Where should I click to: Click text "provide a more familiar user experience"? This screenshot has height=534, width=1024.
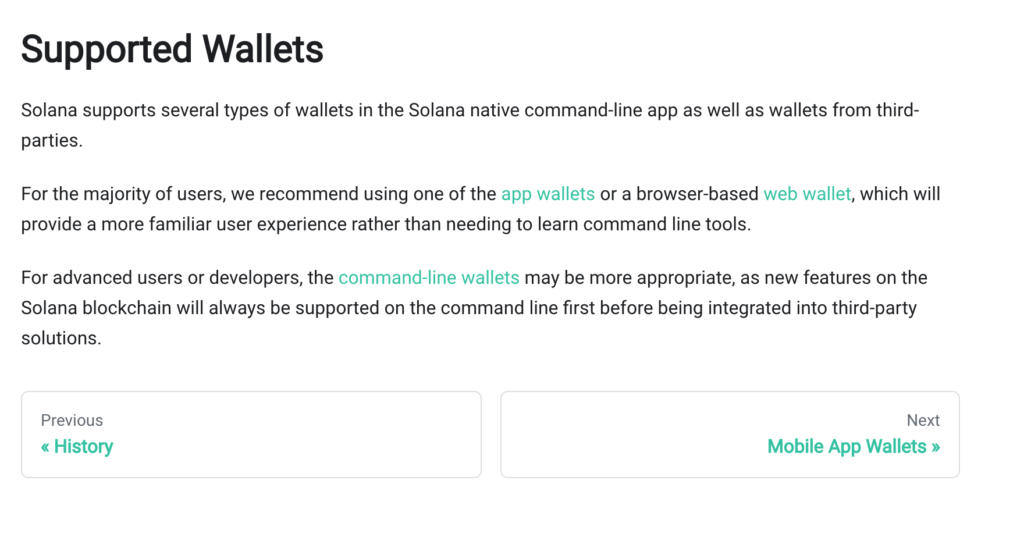point(184,225)
